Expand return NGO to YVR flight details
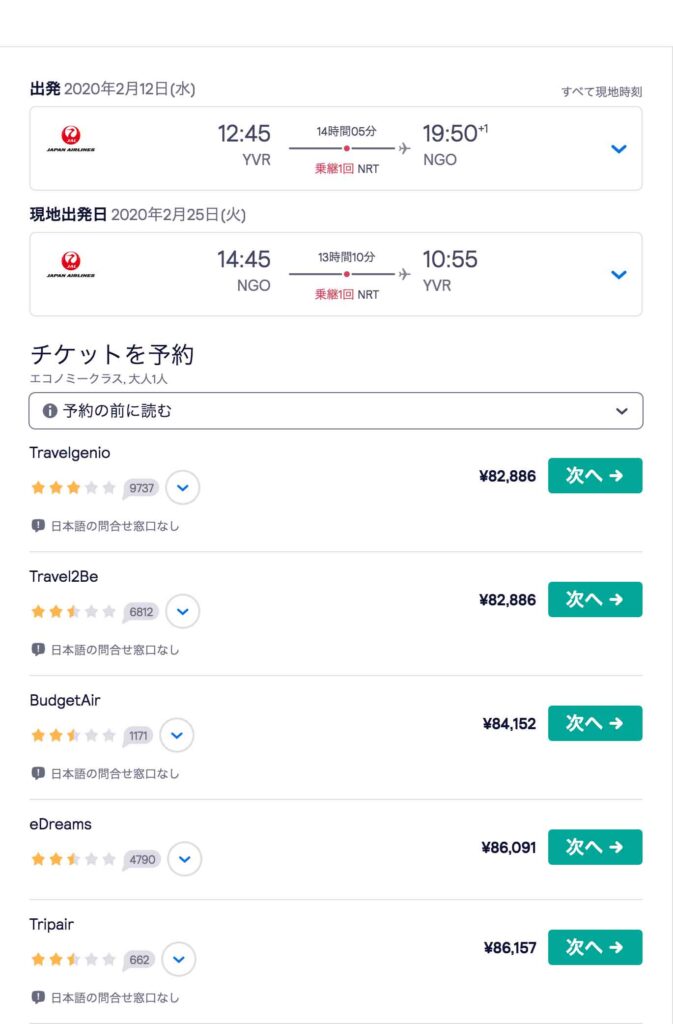 pos(618,275)
